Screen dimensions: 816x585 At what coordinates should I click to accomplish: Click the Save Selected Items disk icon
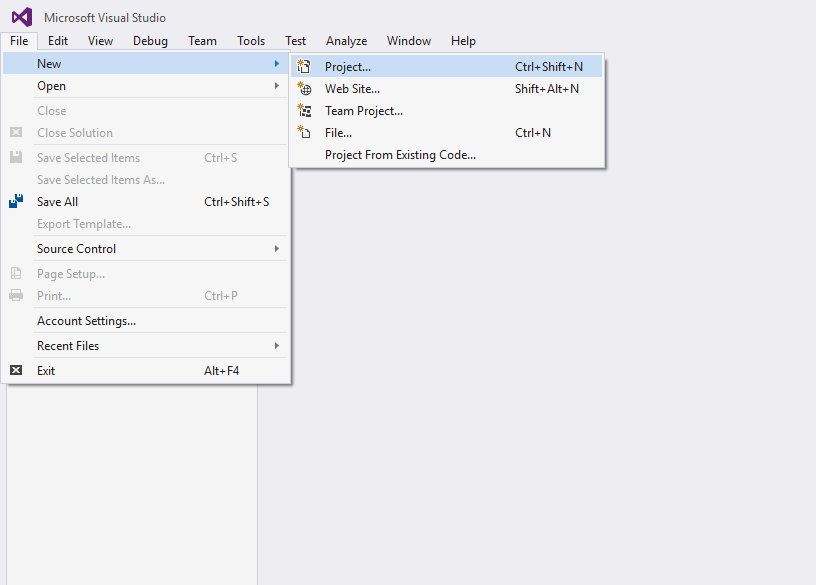16,157
